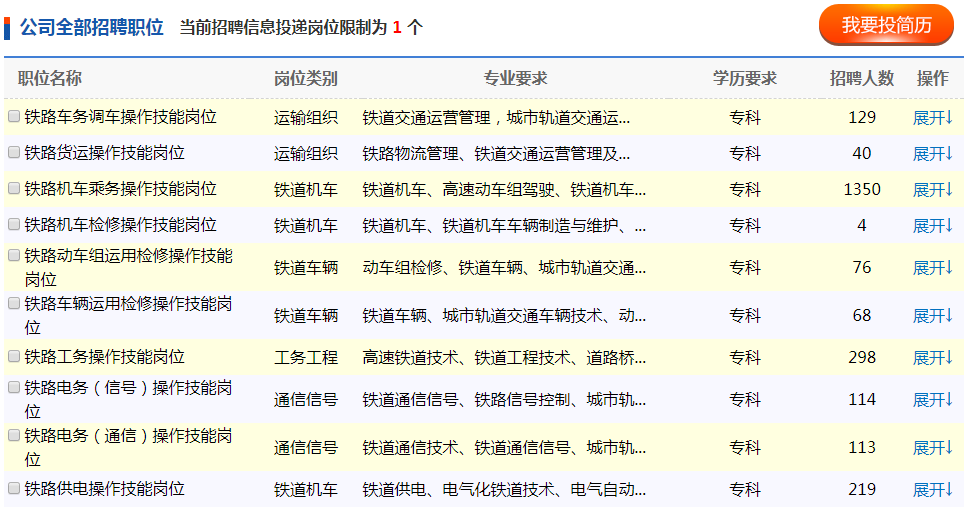Check the 铁路动车组运用检修 position checkbox
Screen dimensions: 965x510
(14, 256)
